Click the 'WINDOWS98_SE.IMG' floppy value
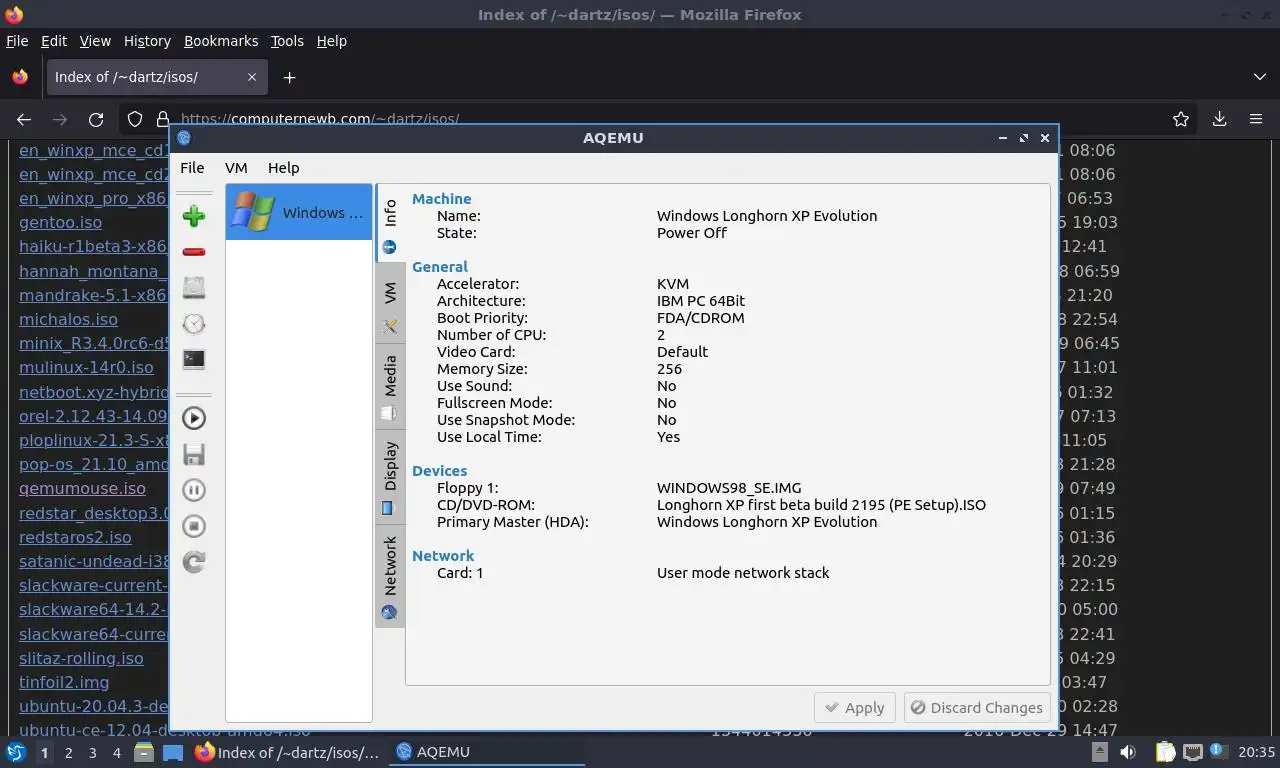The width and height of the screenshot is (1280, 768). [729, 488]
